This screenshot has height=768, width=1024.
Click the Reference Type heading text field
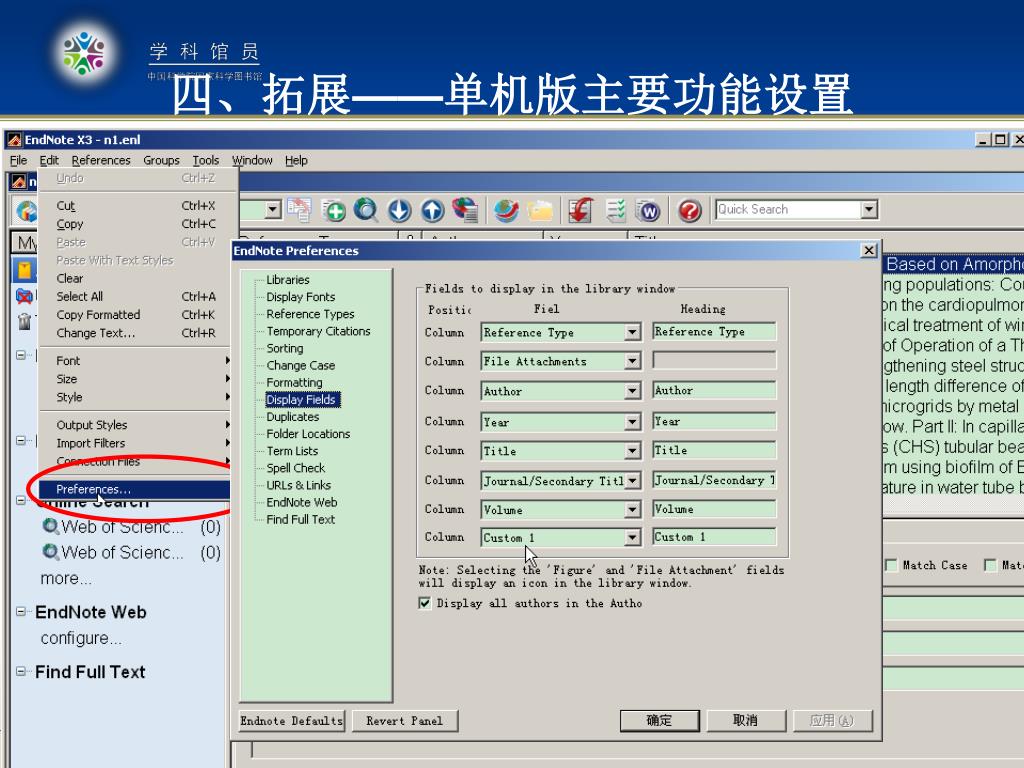[x=714, y=332]
